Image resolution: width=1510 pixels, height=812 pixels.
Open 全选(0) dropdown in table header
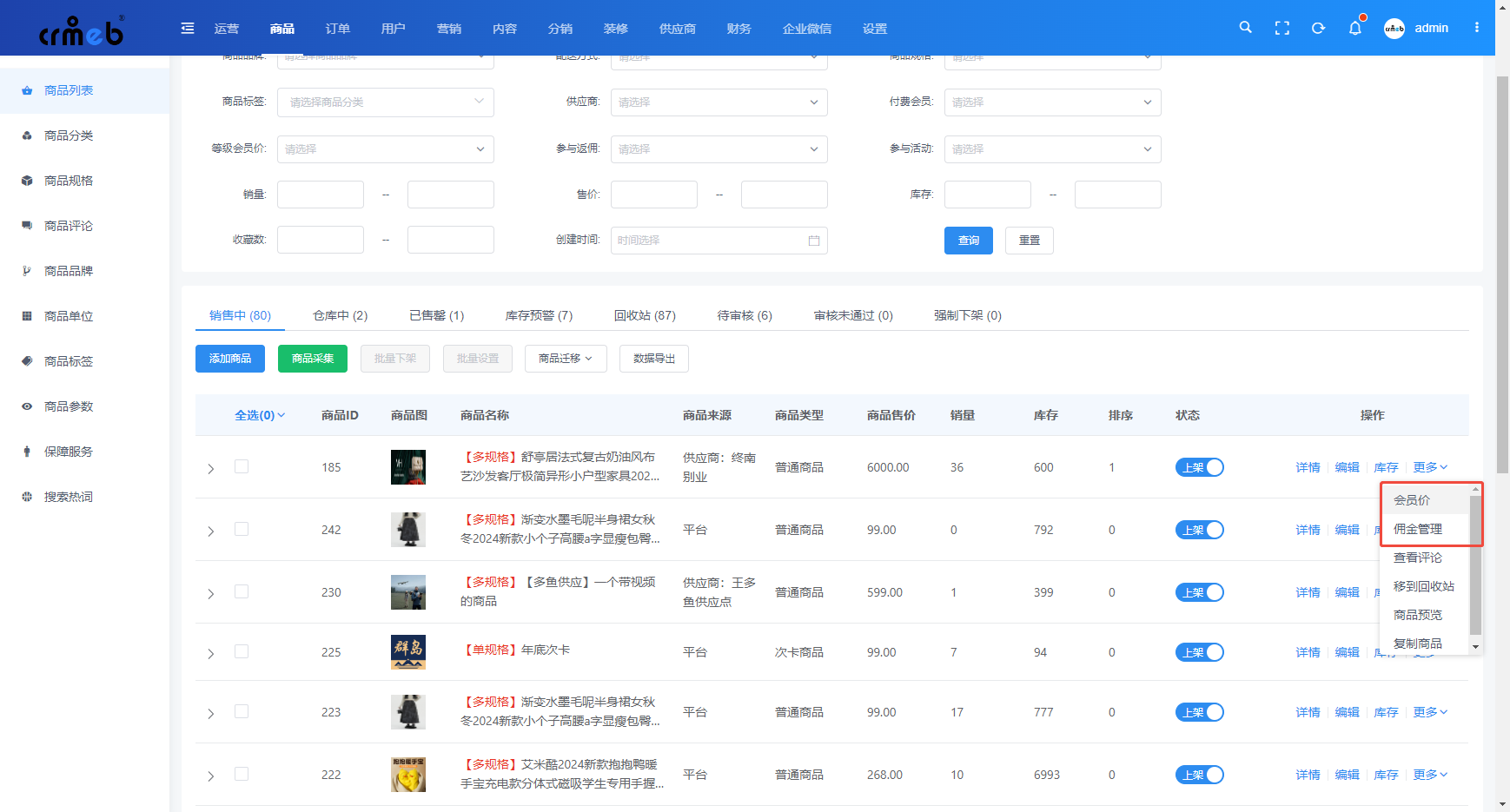(x=260, y=415)
